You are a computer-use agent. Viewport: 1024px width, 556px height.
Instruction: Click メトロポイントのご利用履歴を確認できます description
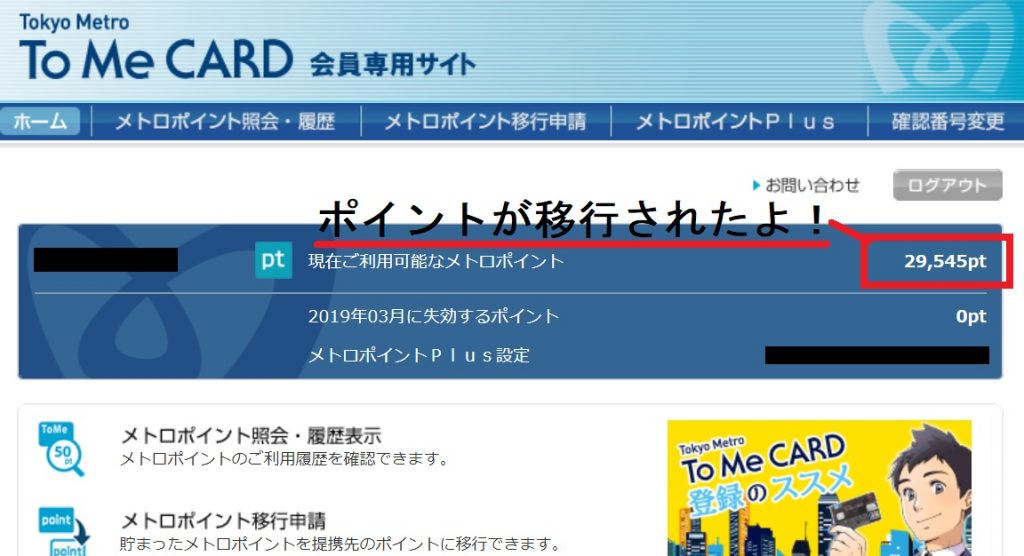coord(285,459)
